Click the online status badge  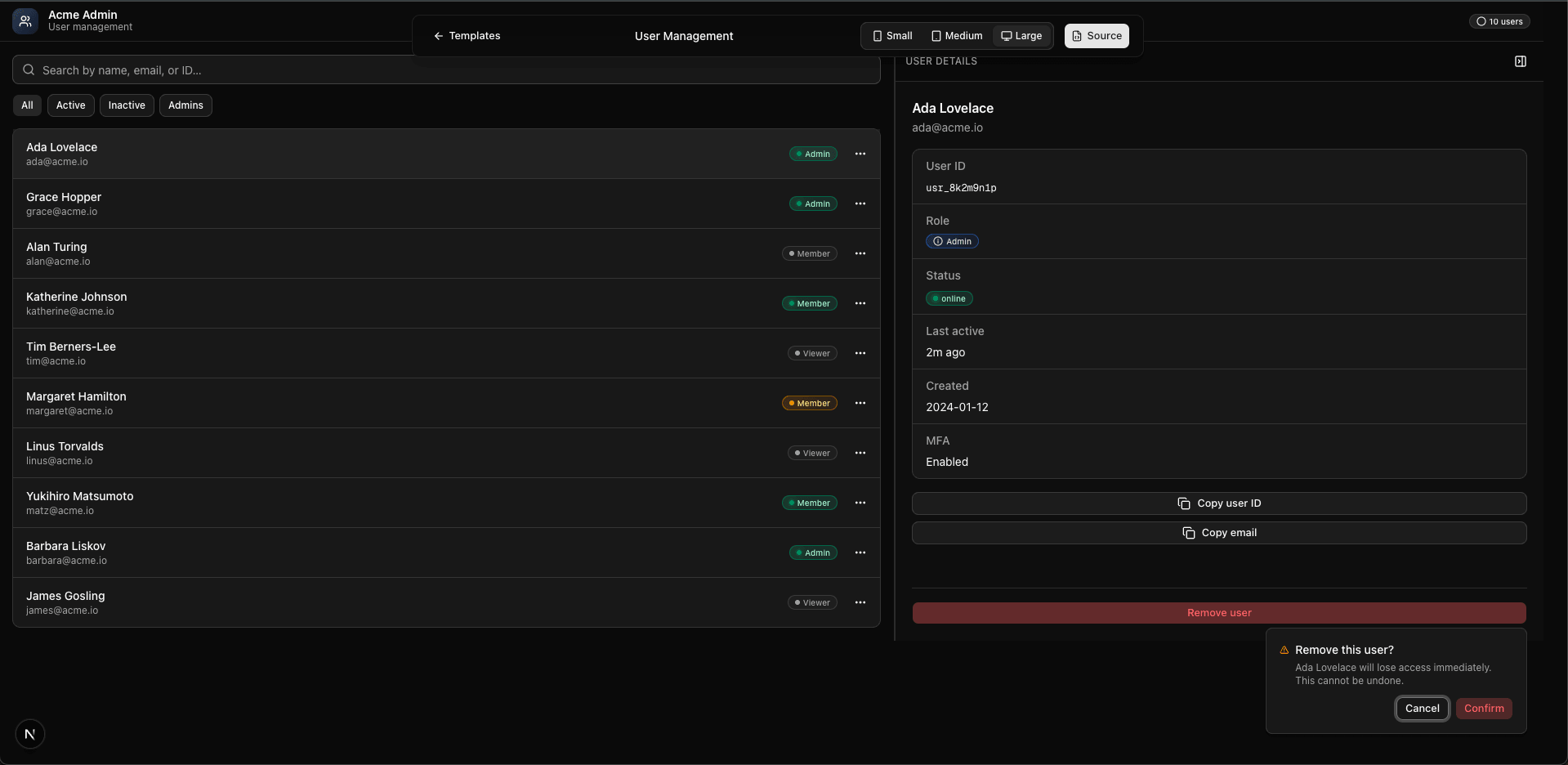tap(949, 298)
